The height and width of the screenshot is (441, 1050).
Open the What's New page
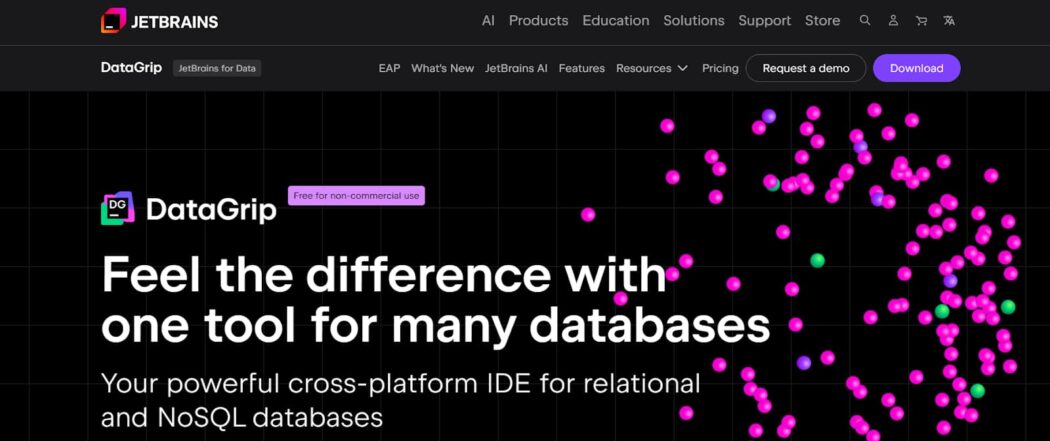coord(443,68)
